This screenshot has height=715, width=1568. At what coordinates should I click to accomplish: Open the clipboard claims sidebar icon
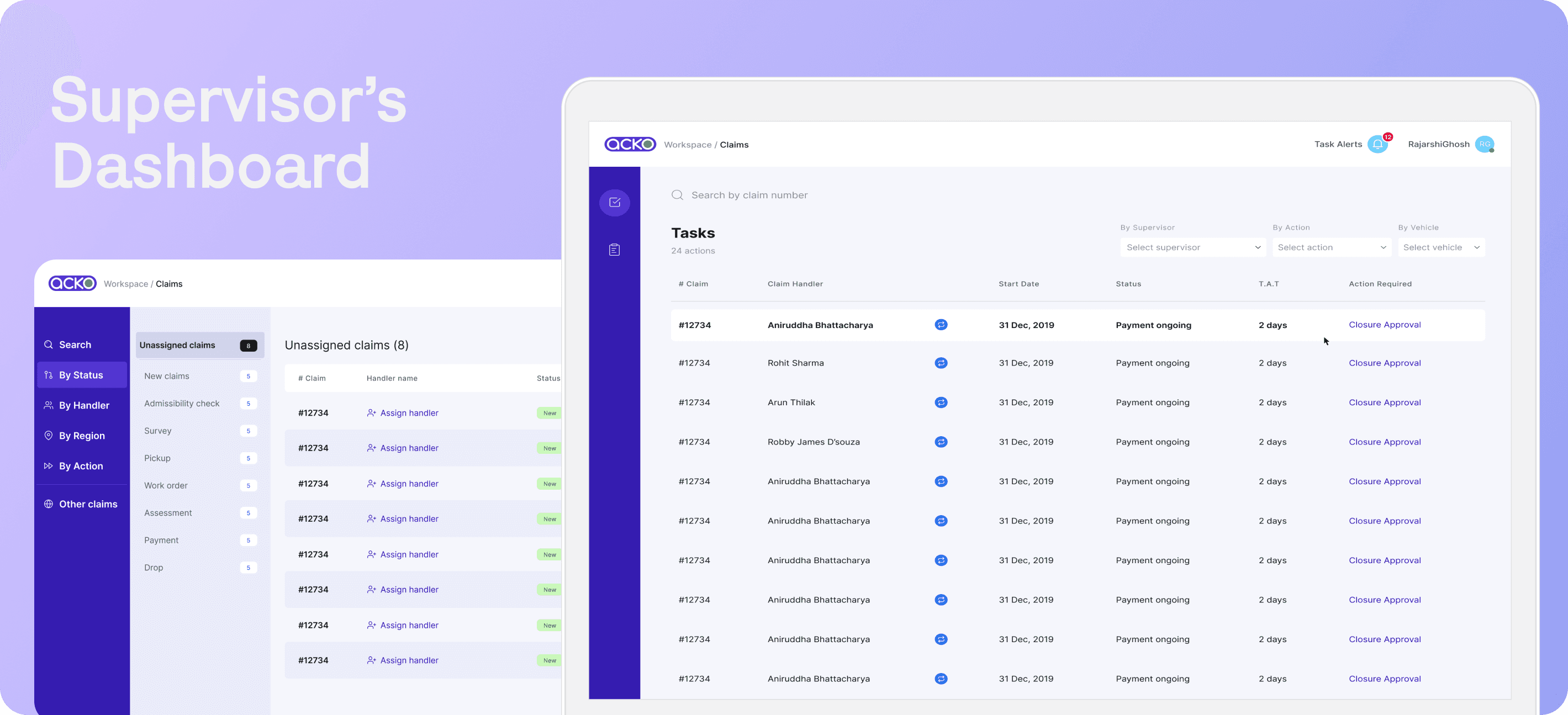click(614, 250)
